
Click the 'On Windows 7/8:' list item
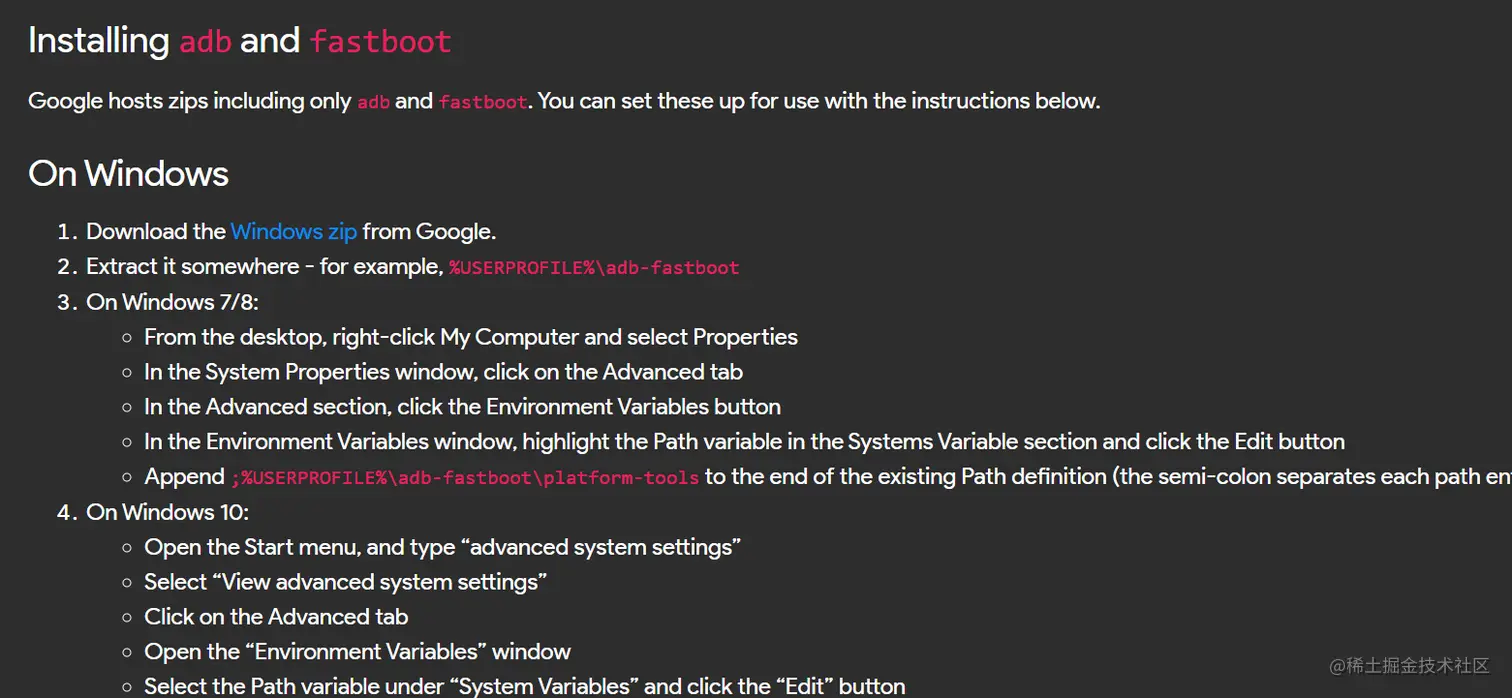tap(172, 302)
